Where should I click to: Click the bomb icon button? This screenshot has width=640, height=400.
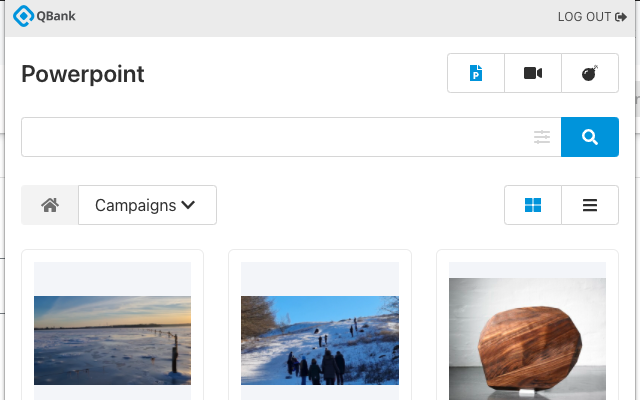coord(590,73)
